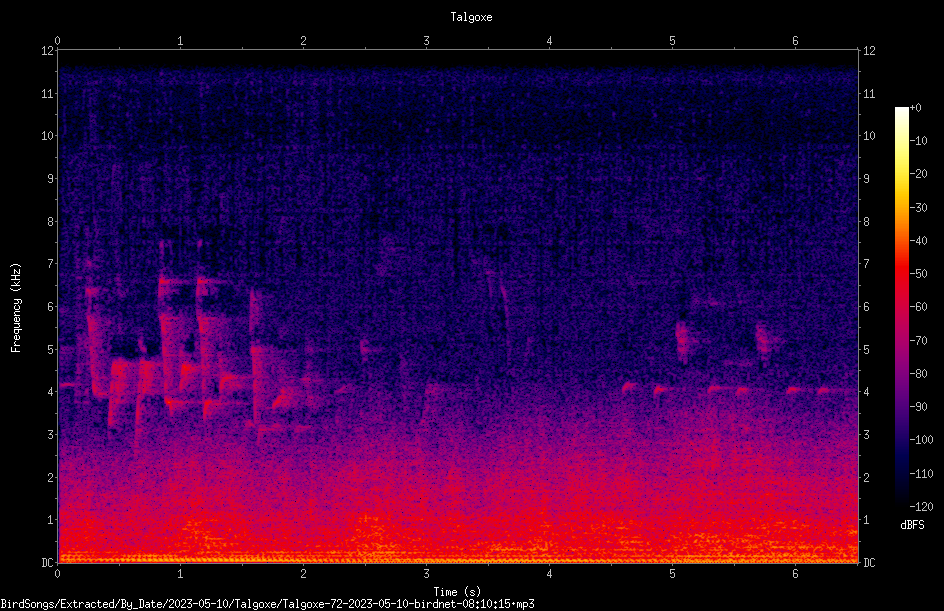Click the Talgoxe title text
944x611 pixels.
[471, 17]
